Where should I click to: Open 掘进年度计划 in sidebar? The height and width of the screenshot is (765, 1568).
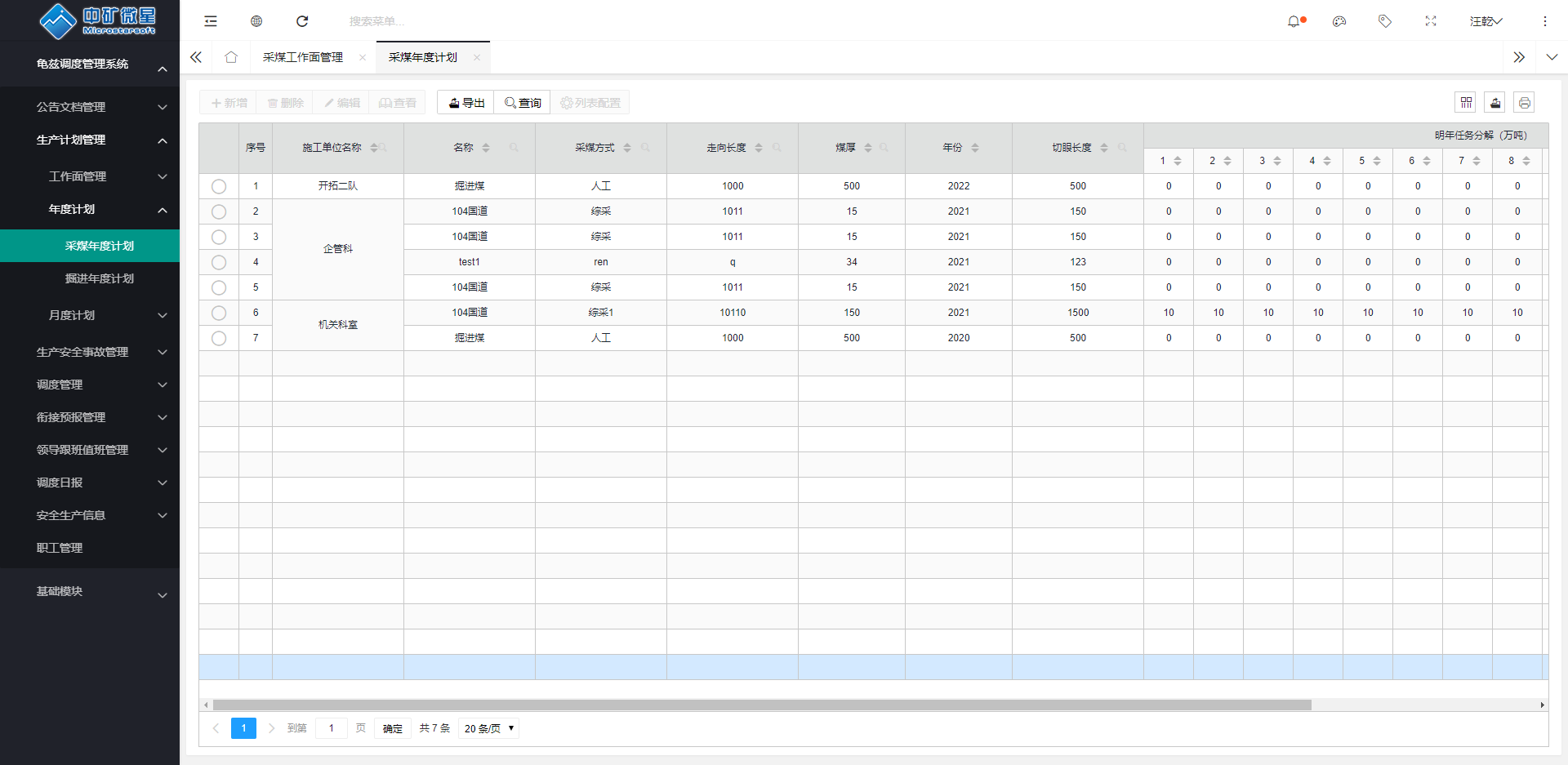[90, 278]
